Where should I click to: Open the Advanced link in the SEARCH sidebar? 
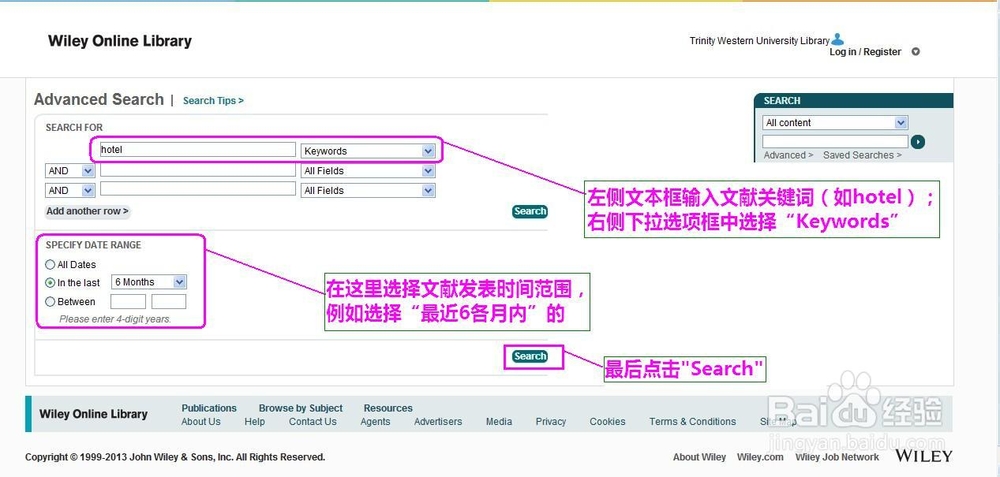788,155
